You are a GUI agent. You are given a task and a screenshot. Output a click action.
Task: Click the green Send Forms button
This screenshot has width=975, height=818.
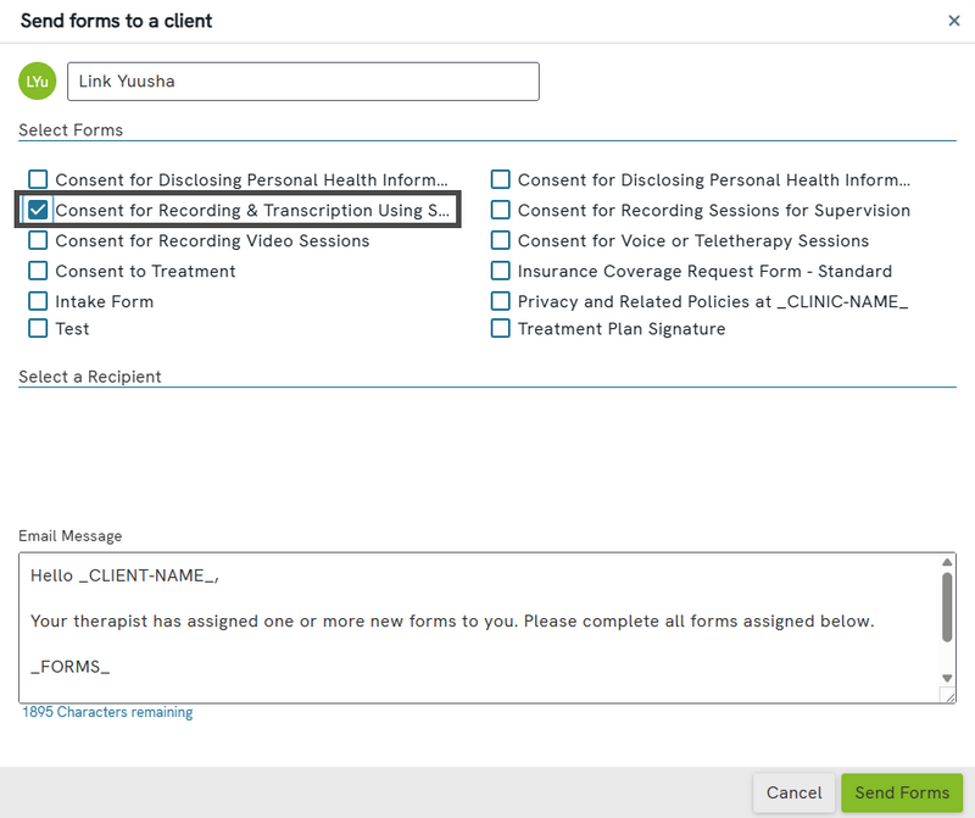point(902,793)
